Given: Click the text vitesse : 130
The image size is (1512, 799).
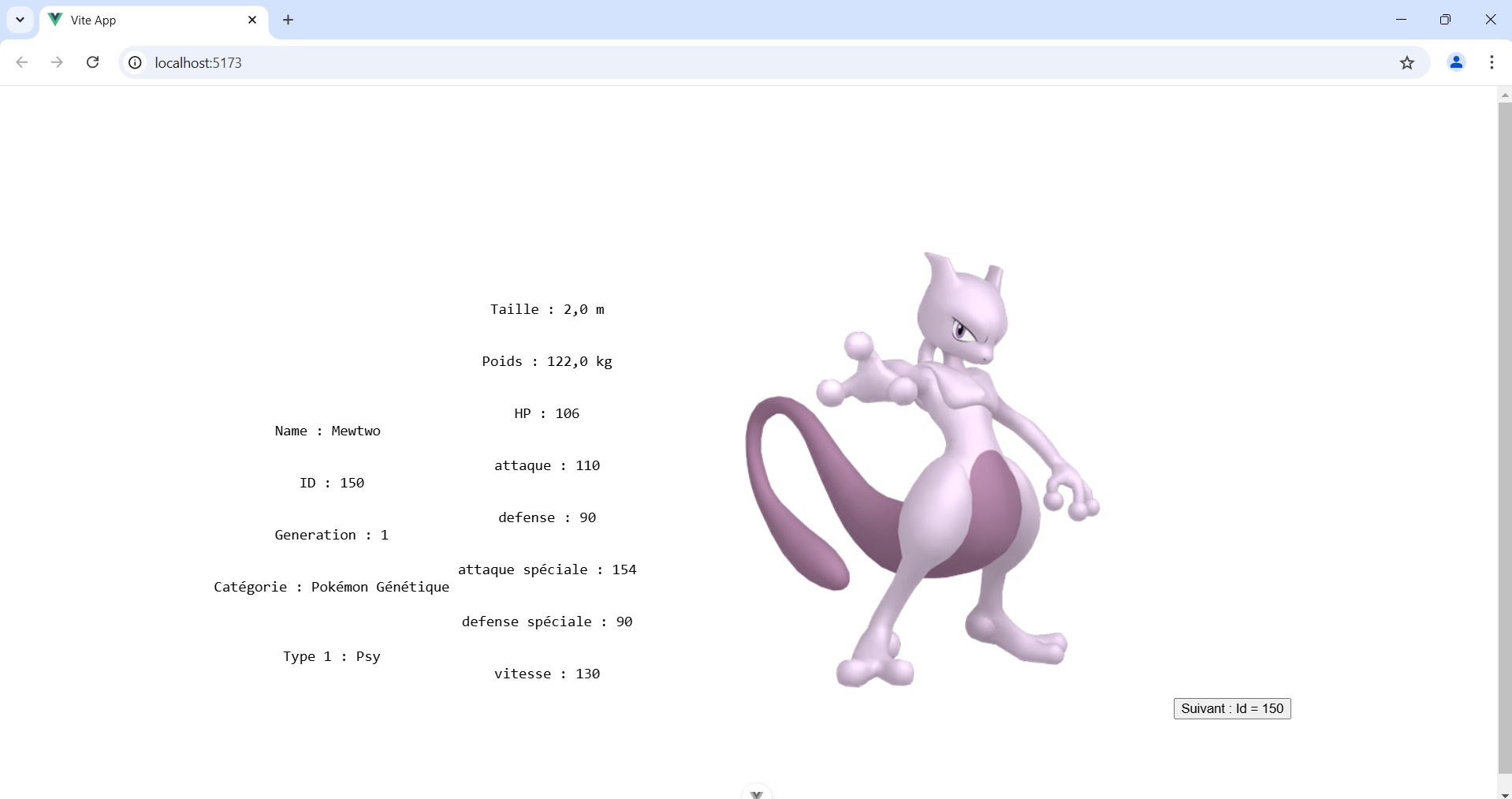Looking at the screenshot, I should (547, 674).
